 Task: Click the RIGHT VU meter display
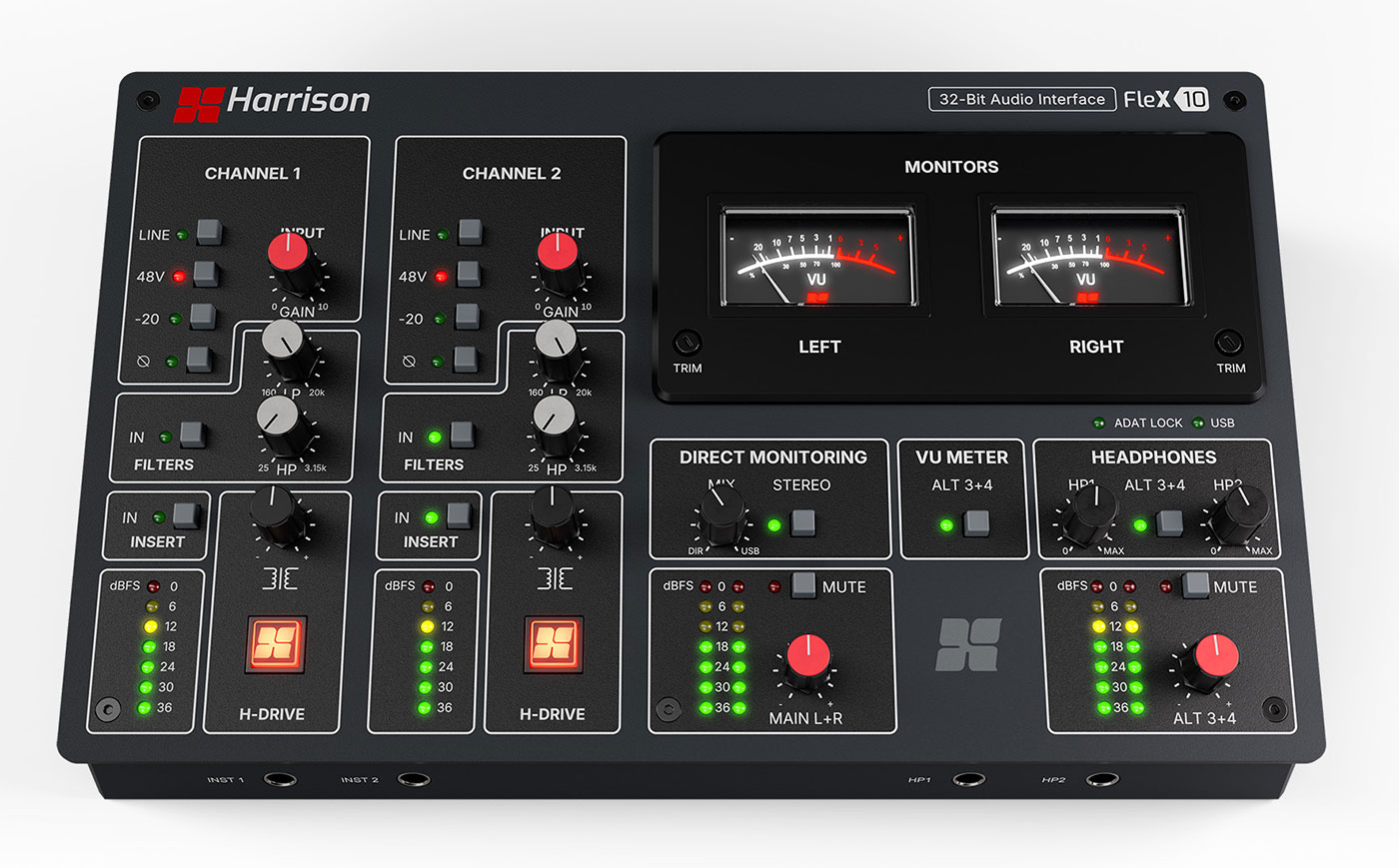[1091, 258]
